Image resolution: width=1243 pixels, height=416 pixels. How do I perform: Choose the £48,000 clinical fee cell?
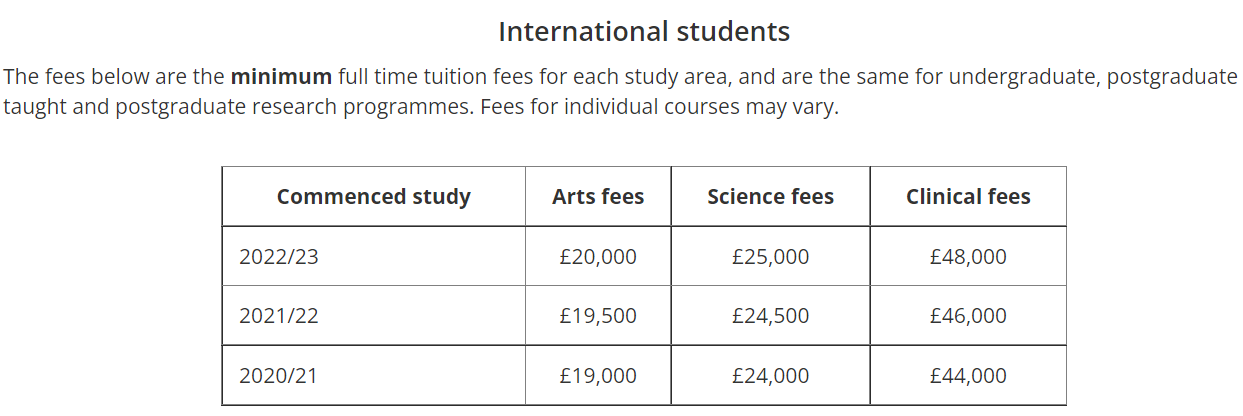(x=968, y=257)
